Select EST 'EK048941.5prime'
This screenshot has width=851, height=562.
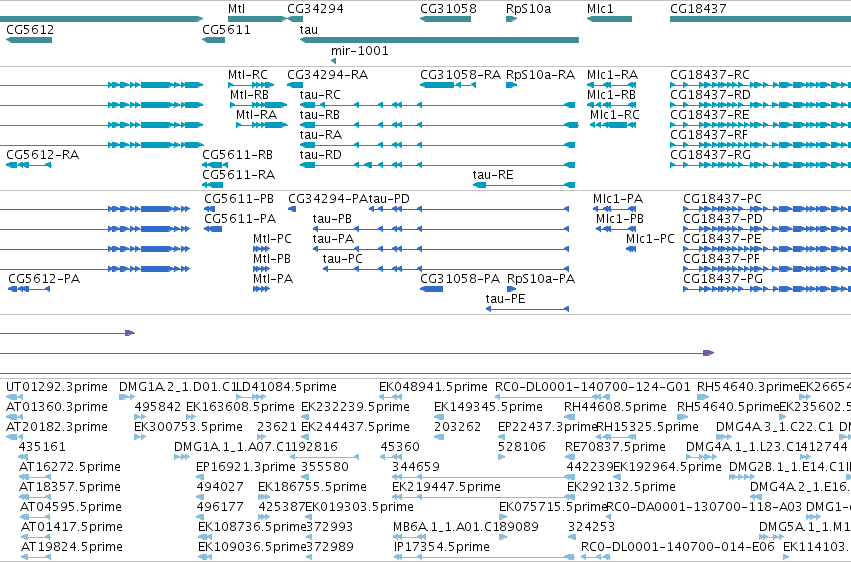click(x=433, y=387)
